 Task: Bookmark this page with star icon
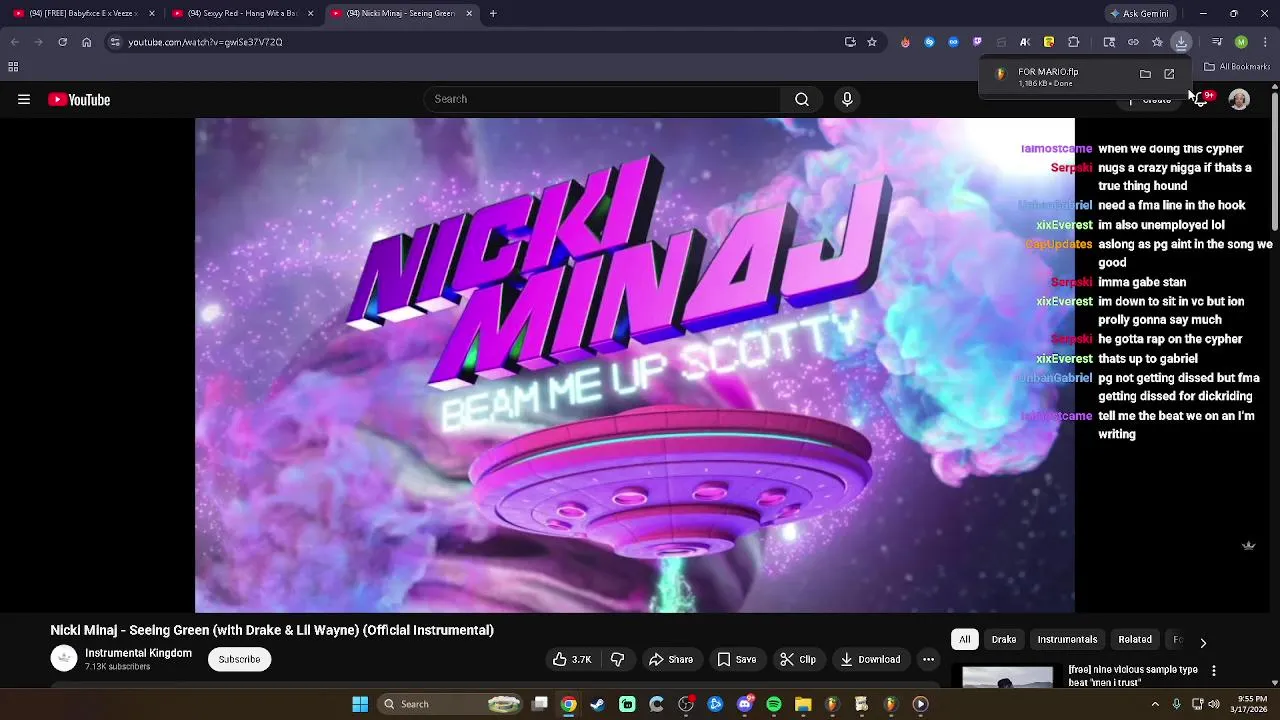872,42
